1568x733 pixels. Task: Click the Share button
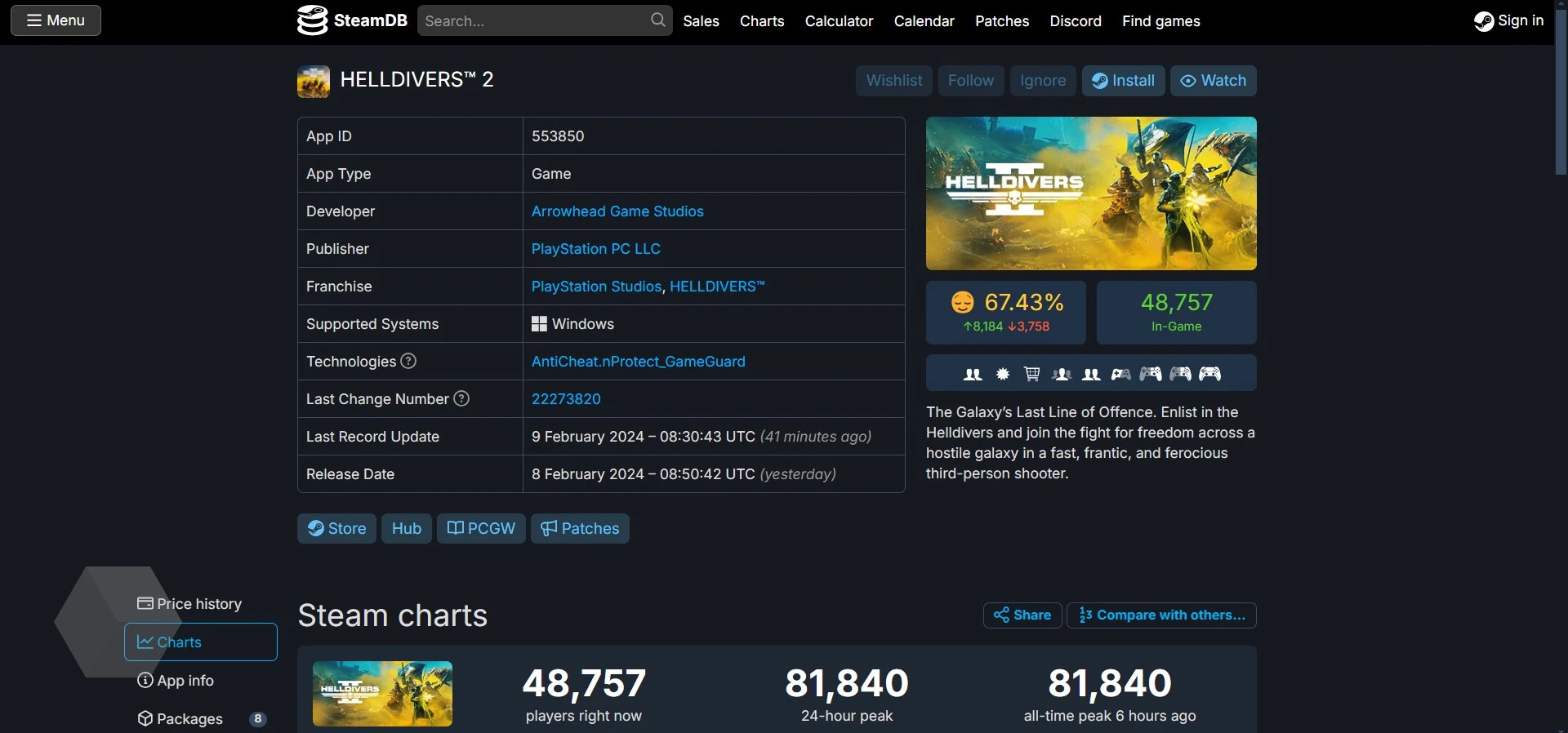(1022, 615)
